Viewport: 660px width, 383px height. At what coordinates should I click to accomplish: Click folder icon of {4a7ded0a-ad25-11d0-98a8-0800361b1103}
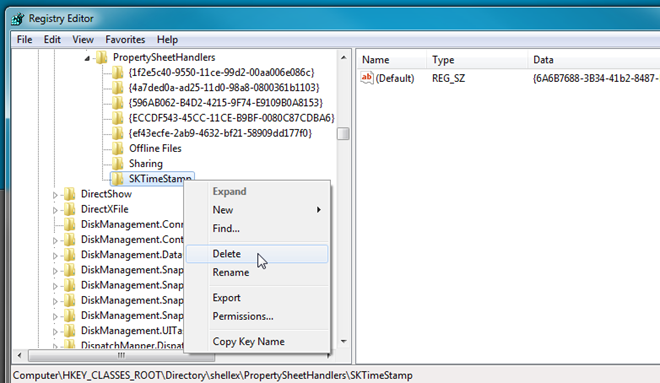117,88
